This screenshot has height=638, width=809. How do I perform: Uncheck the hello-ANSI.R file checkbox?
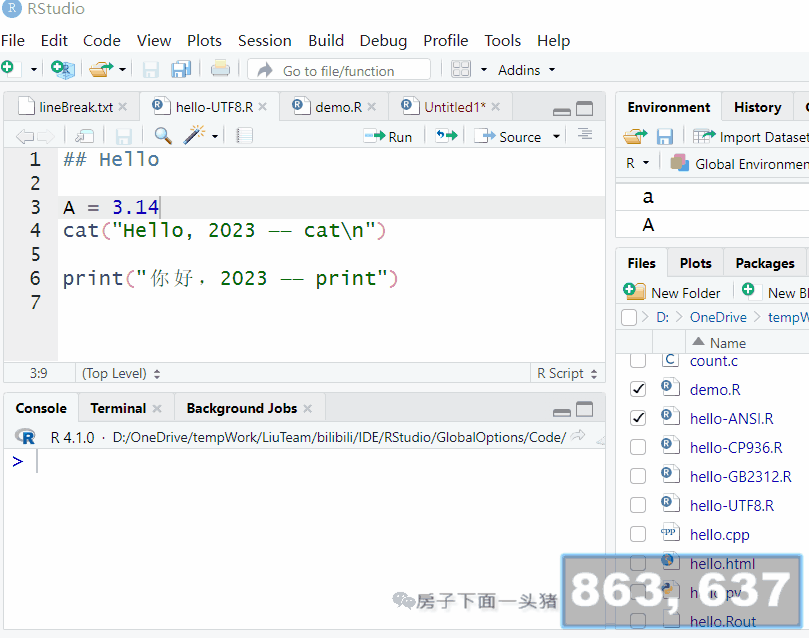[x=637, y=418]
